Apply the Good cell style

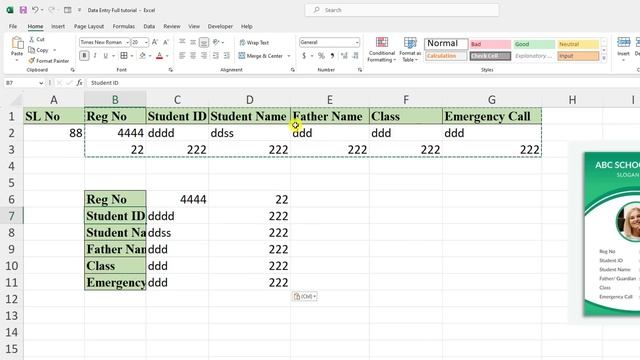pos(534,44)
